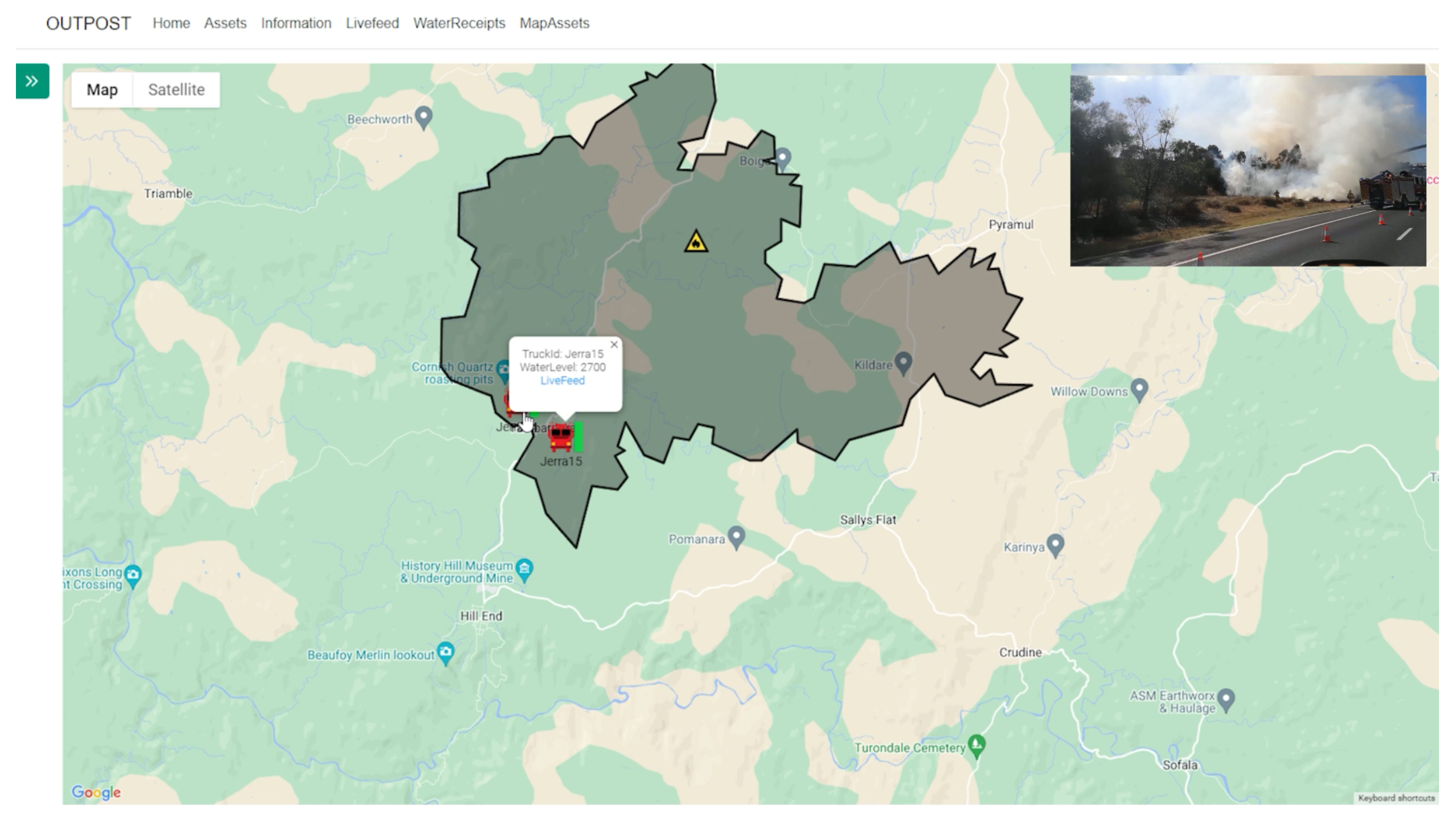Screen dimensions: 1456x818
Task: Click the Beaufoy Merlin lookout camera icon
Action: pos(446,652)
